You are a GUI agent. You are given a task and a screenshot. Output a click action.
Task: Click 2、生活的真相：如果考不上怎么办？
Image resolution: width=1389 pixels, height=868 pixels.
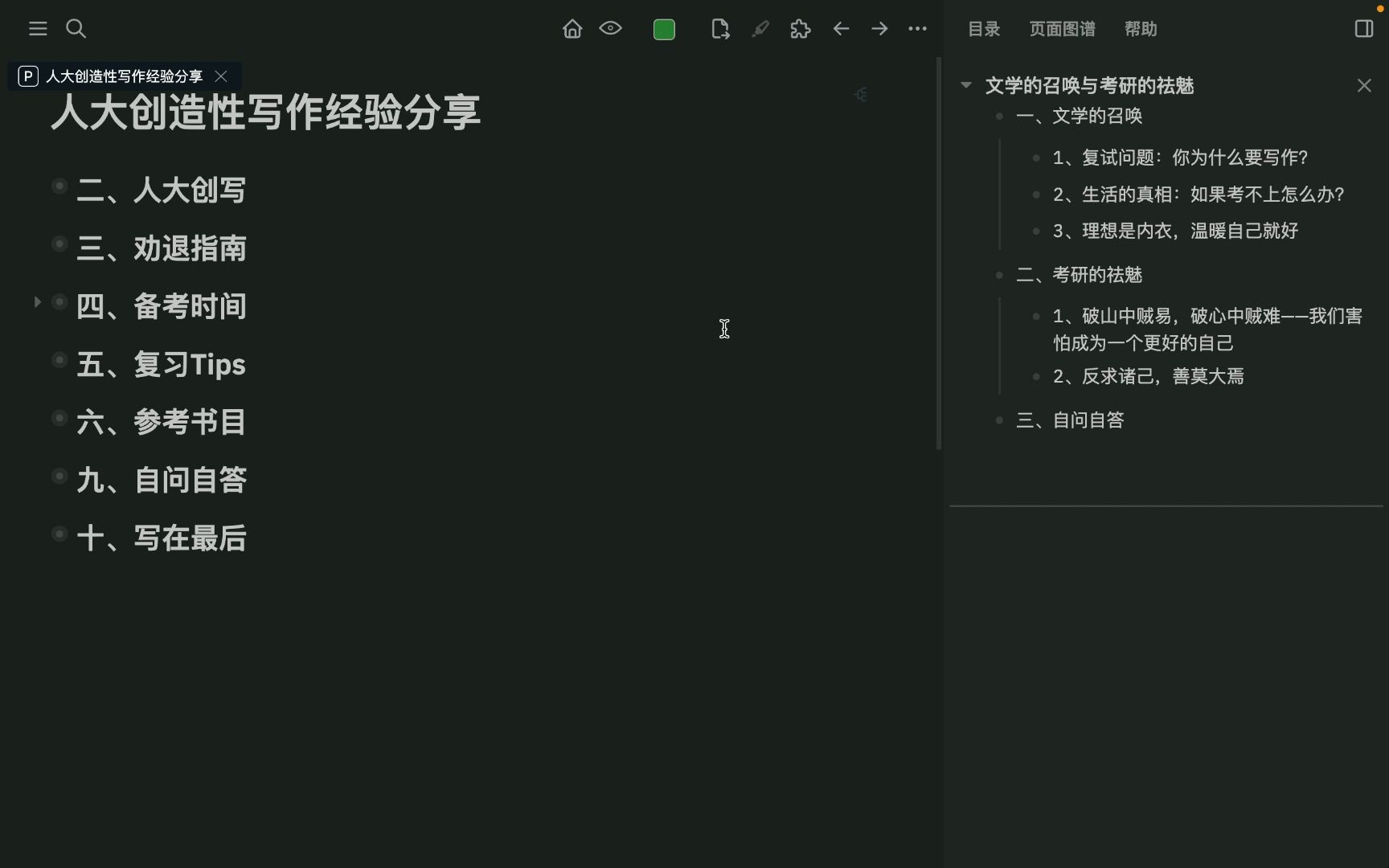(1198, 194)
